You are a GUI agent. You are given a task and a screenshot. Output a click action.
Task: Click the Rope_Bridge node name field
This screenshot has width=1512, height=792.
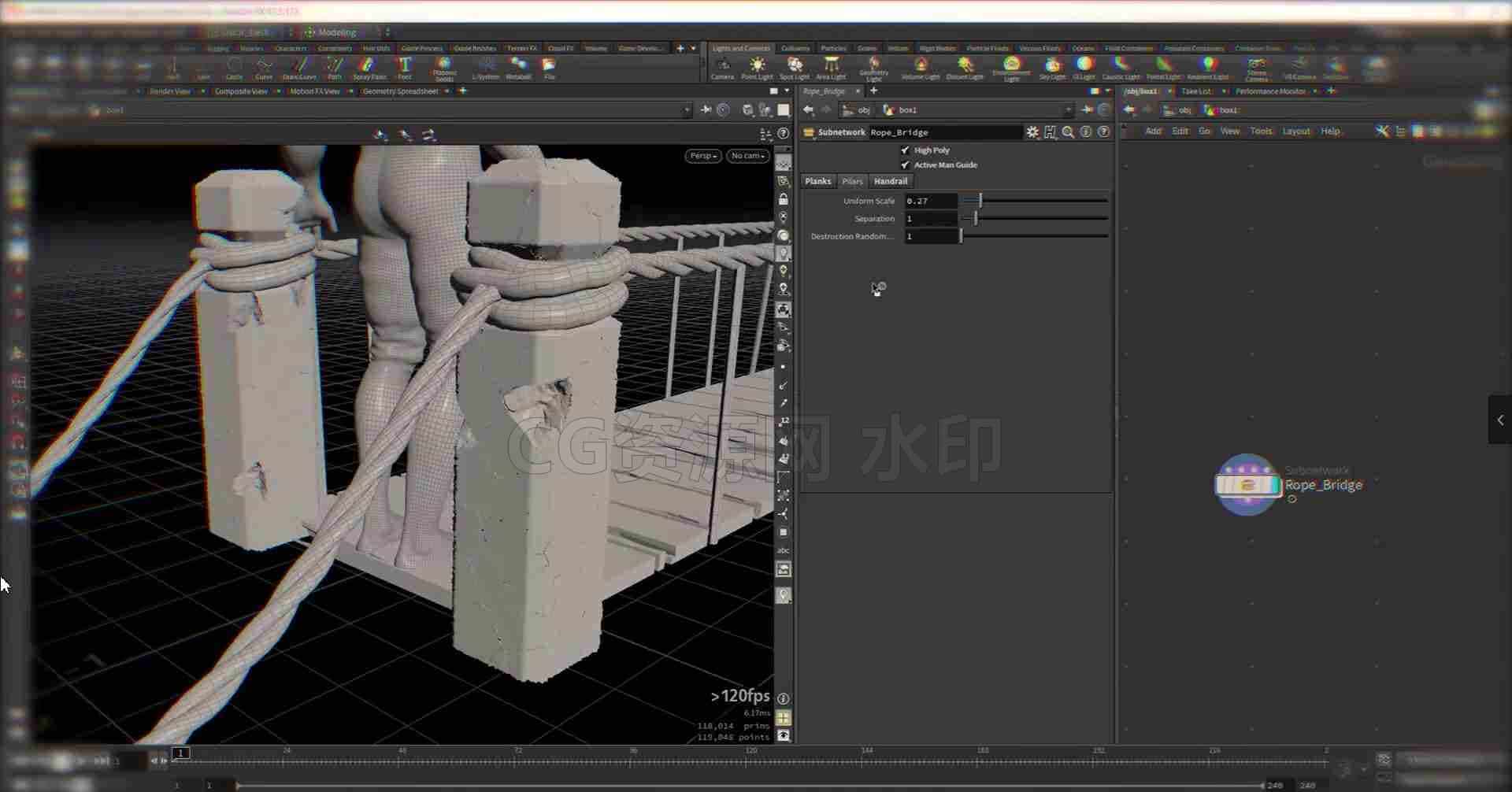point(944,132)
